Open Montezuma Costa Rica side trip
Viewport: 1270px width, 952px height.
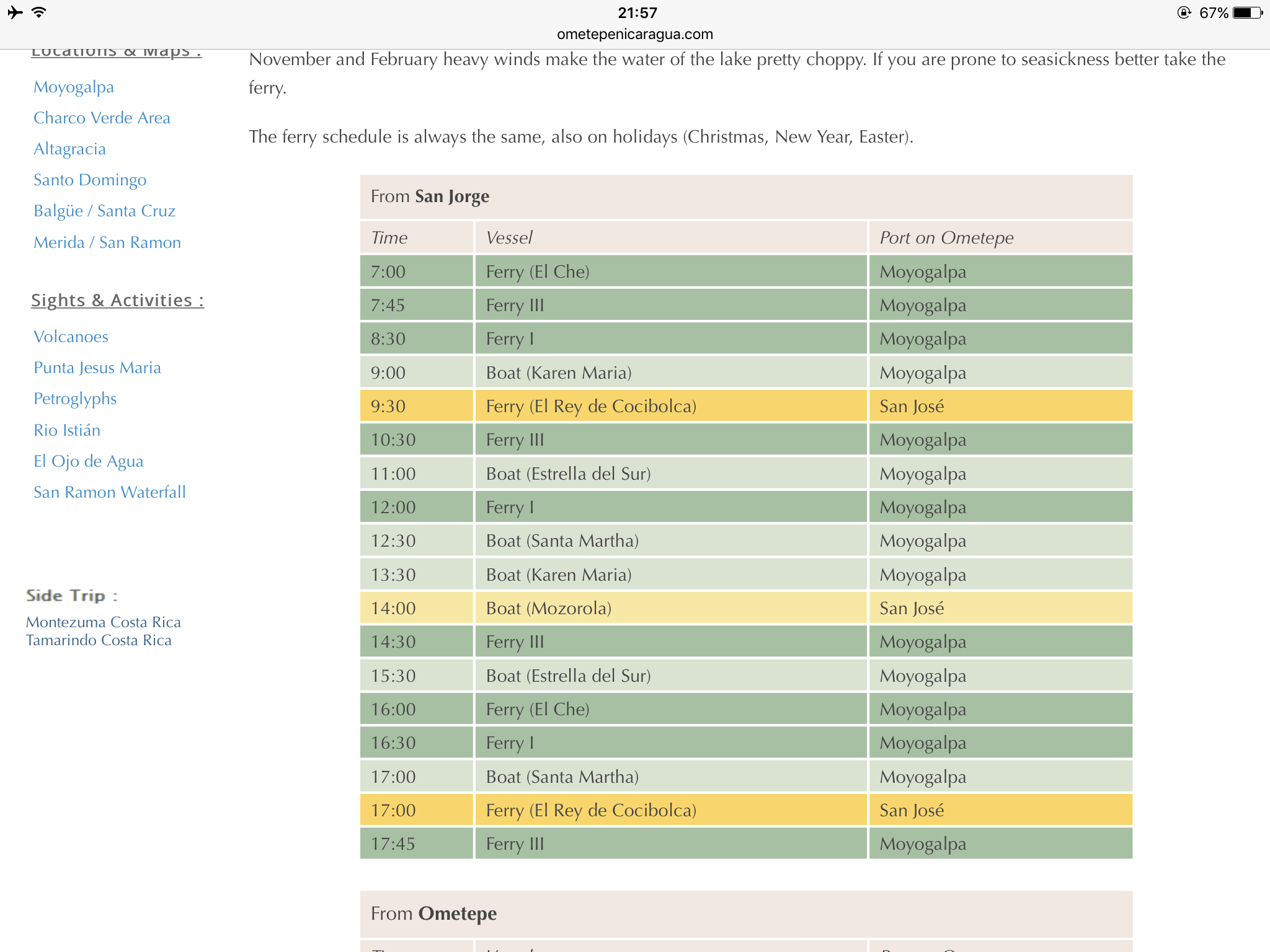tap(104, 622)
